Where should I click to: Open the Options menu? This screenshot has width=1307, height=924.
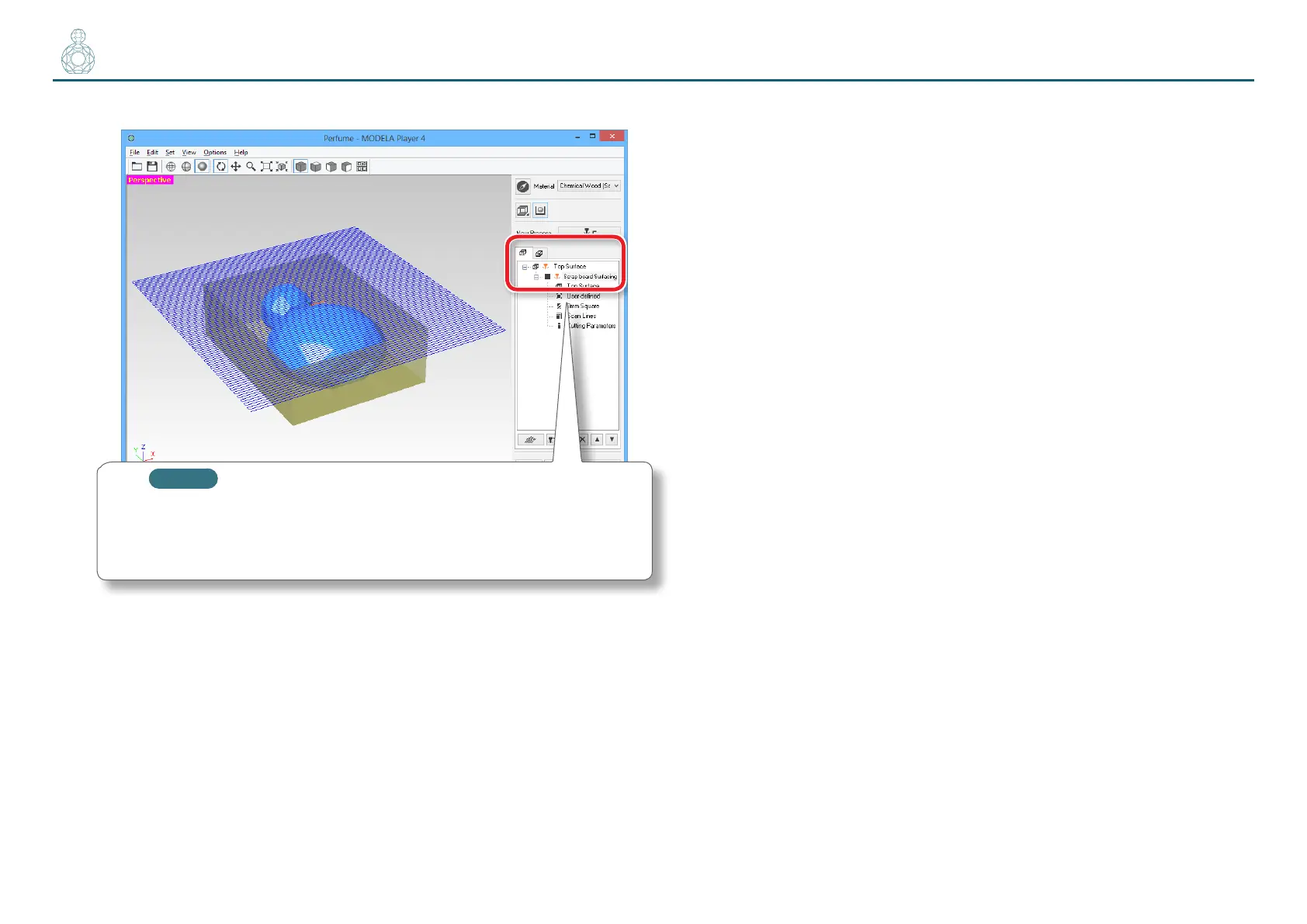215,153
